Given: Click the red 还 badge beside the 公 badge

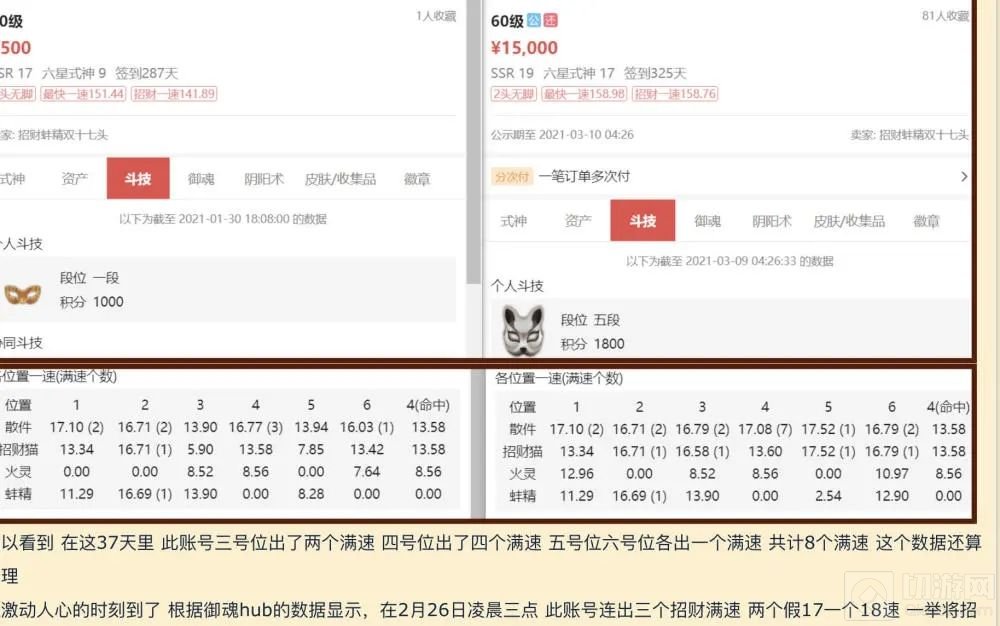Looking at the screenshot, I should (x=552, y=19).
